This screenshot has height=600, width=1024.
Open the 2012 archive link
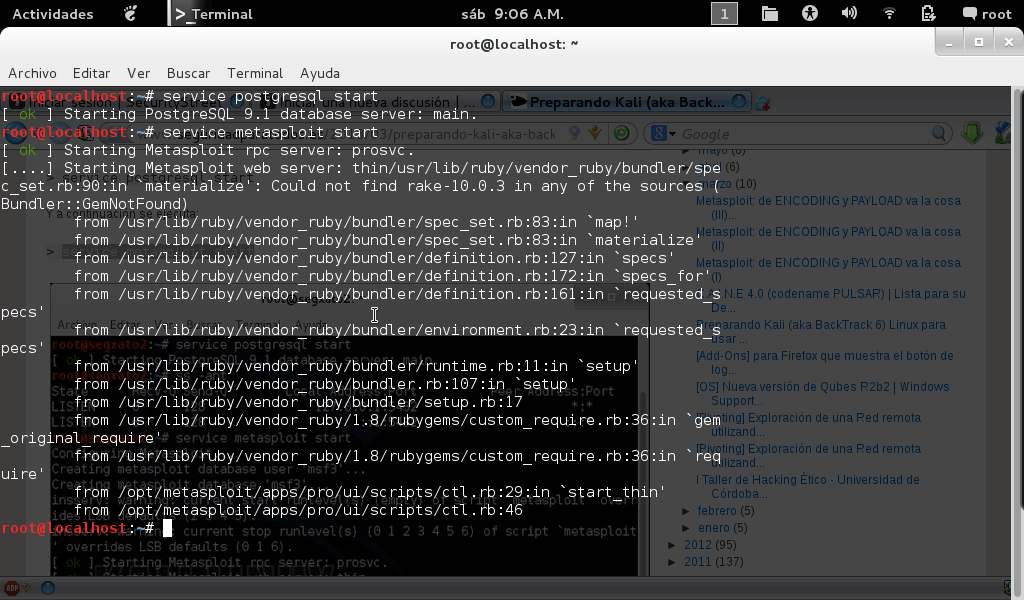[697, 545]
